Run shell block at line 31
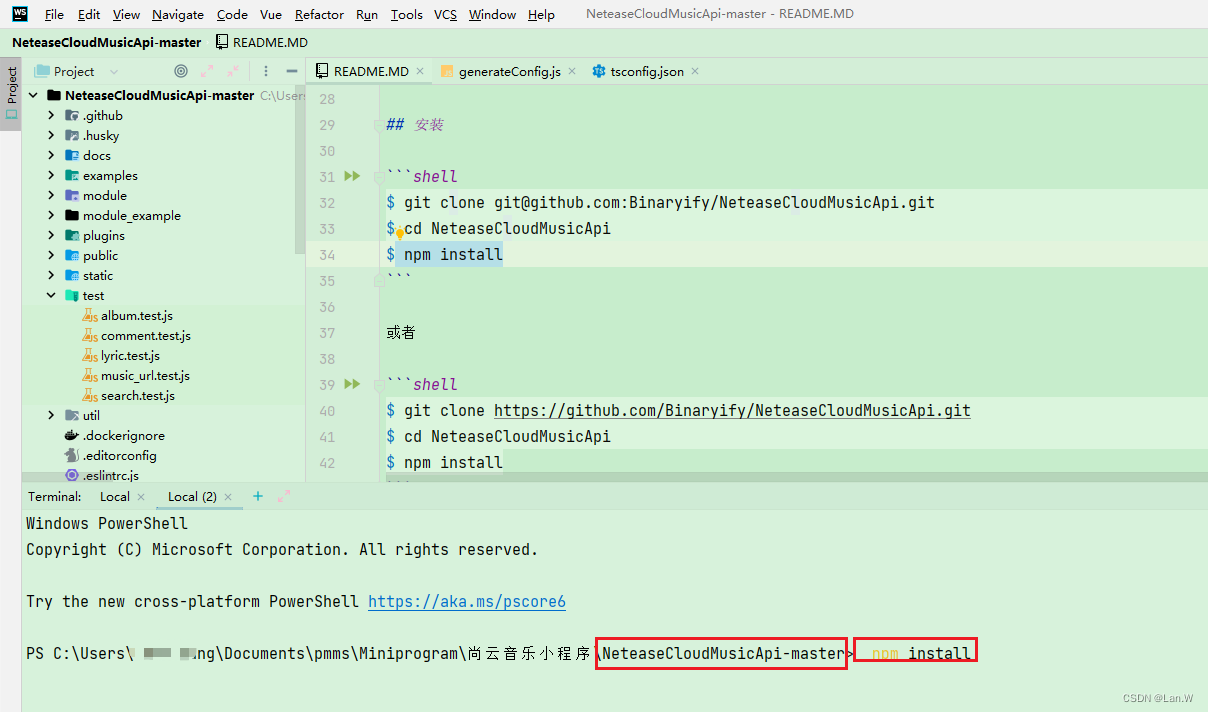Viewport: 1208px width, 712px height. coord(352,176)
